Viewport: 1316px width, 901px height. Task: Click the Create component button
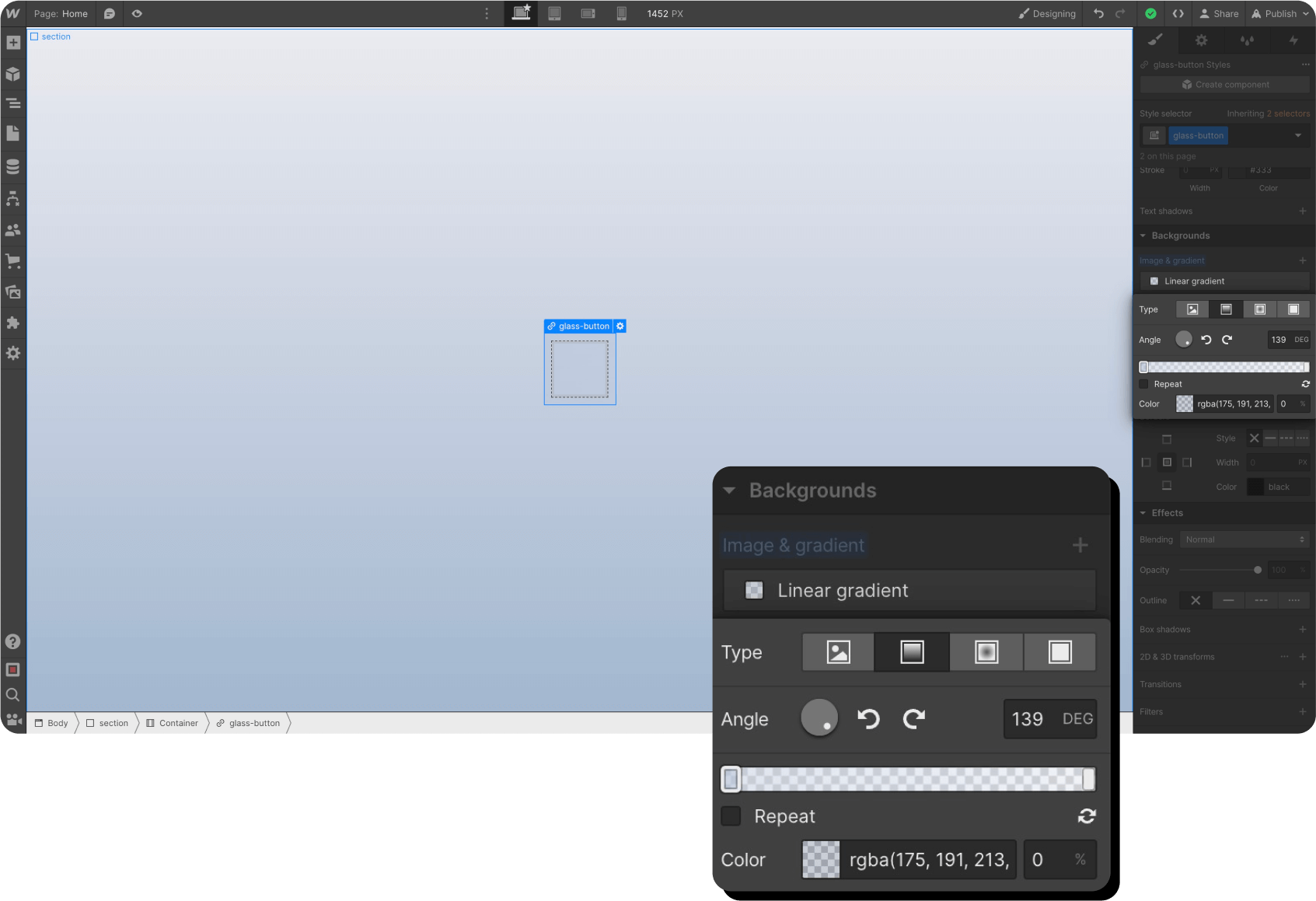tap(1224, 84)
